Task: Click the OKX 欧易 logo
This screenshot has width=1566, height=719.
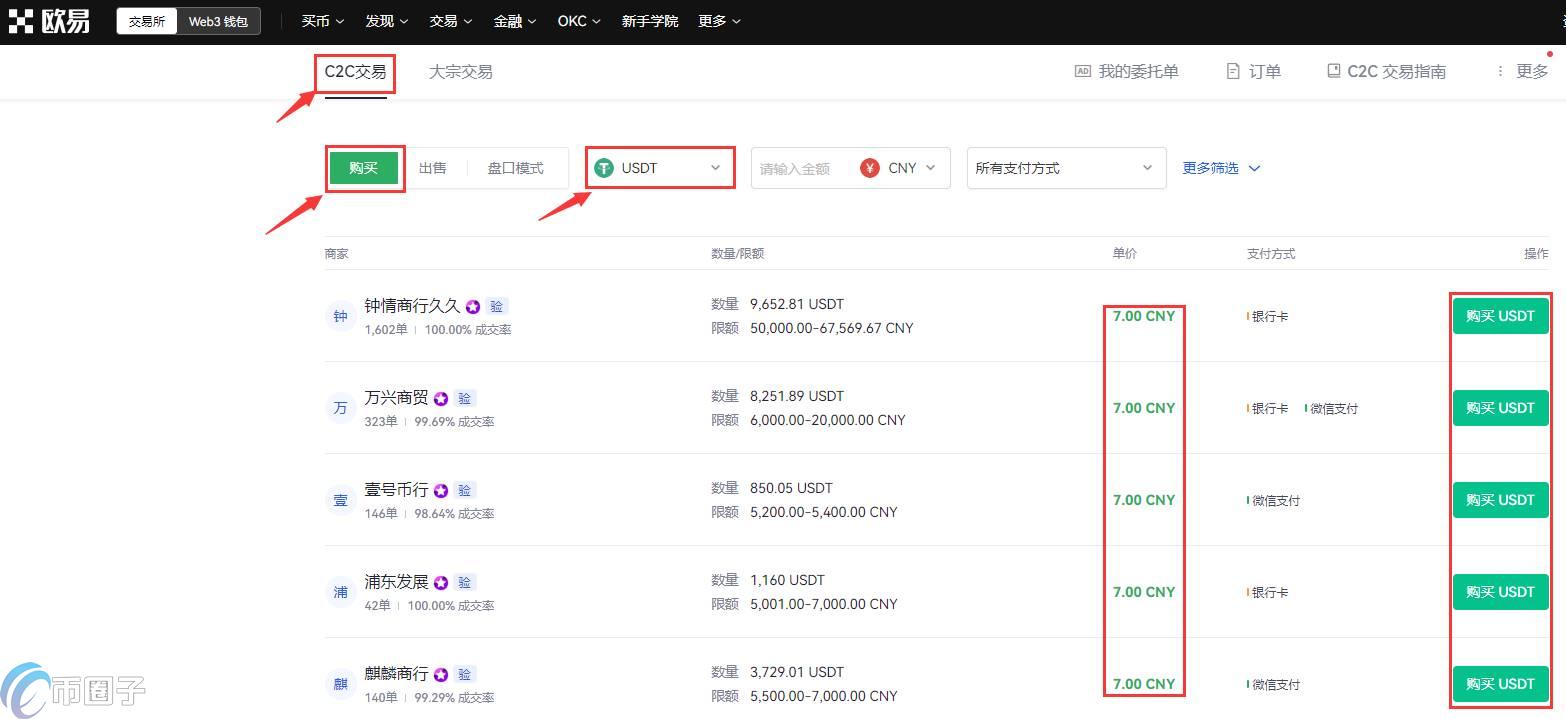Action: (x=50, y=21)
